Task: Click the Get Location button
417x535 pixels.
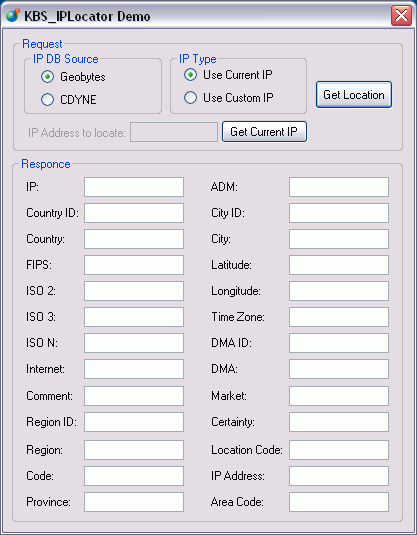Action: click(354, 95)
